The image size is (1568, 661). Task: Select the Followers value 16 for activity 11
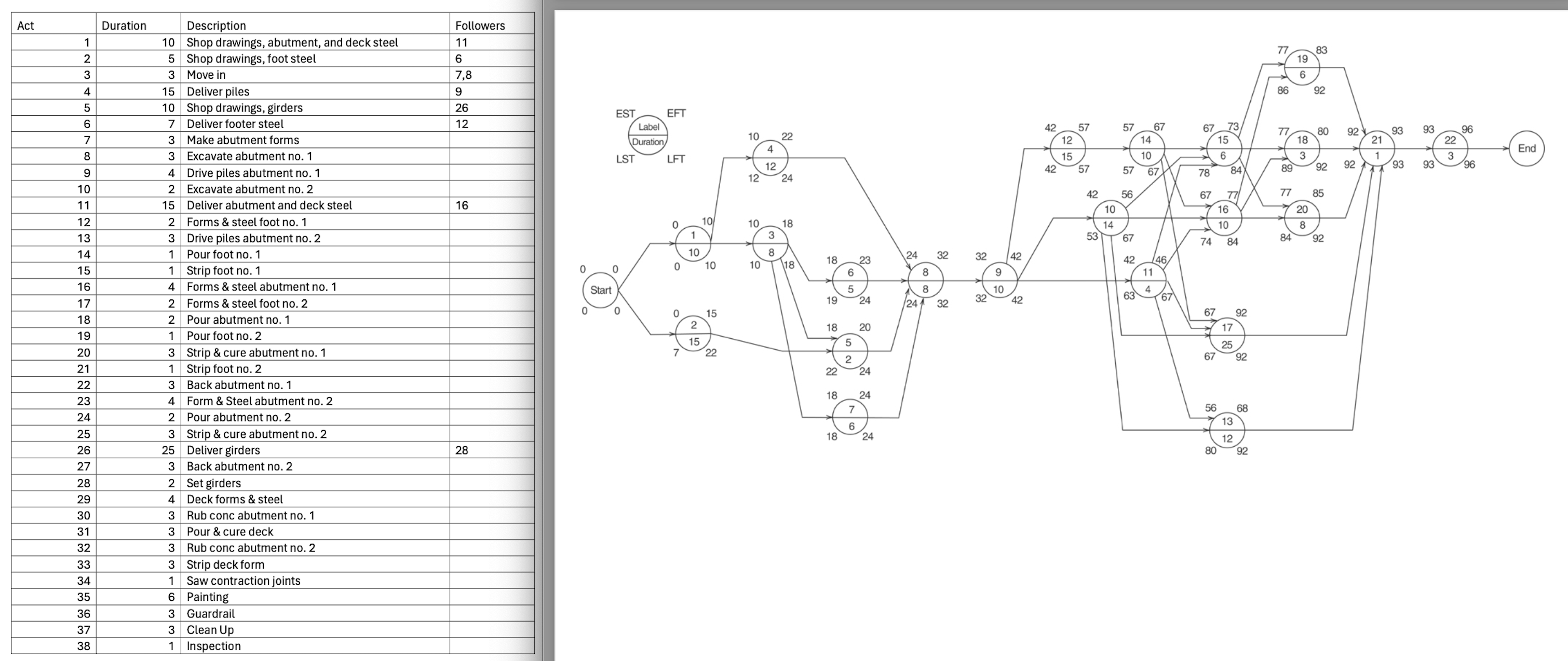(x=461, y=205)
